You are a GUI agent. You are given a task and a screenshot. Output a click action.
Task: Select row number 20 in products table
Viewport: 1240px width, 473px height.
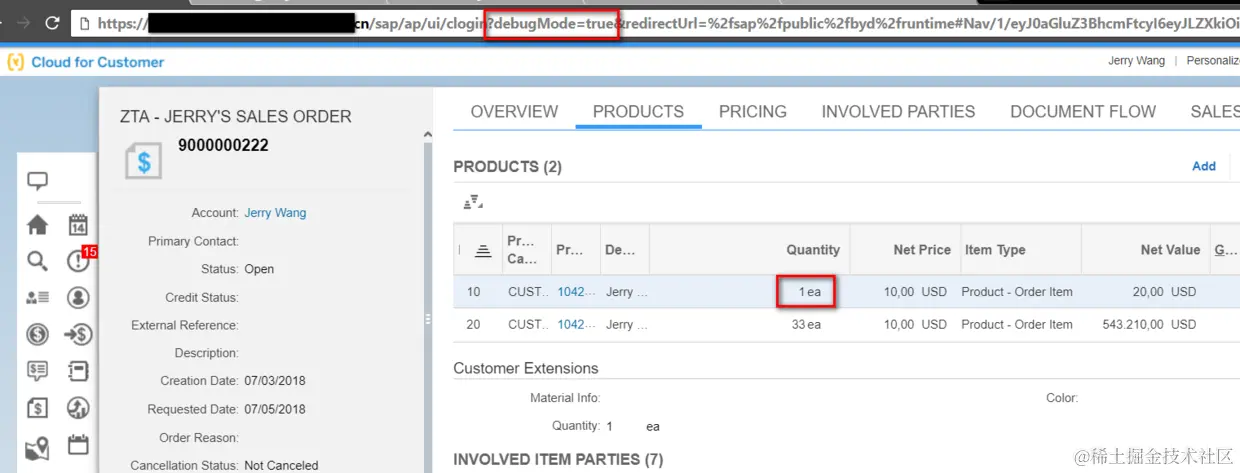474,324
